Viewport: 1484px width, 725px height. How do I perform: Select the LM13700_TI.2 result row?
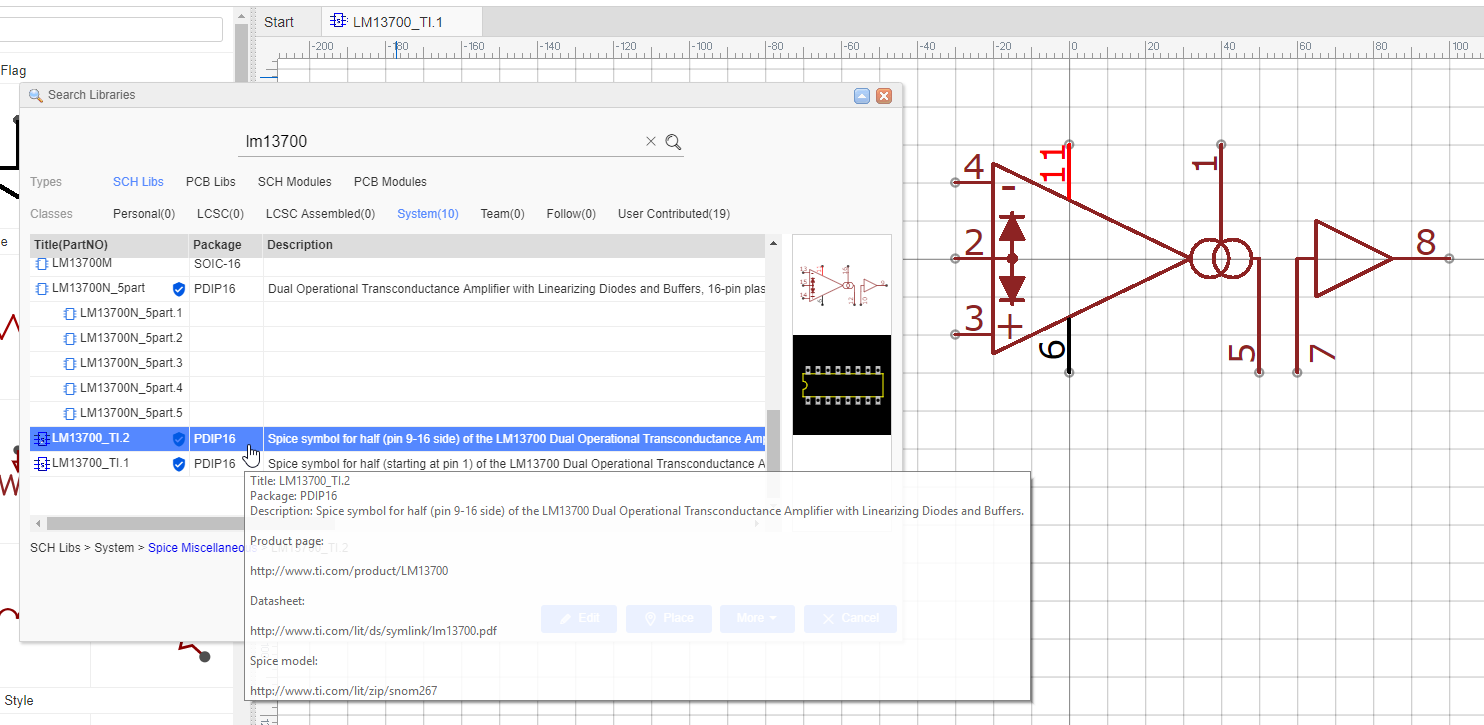pyautogui.click(x=398, y=439)
